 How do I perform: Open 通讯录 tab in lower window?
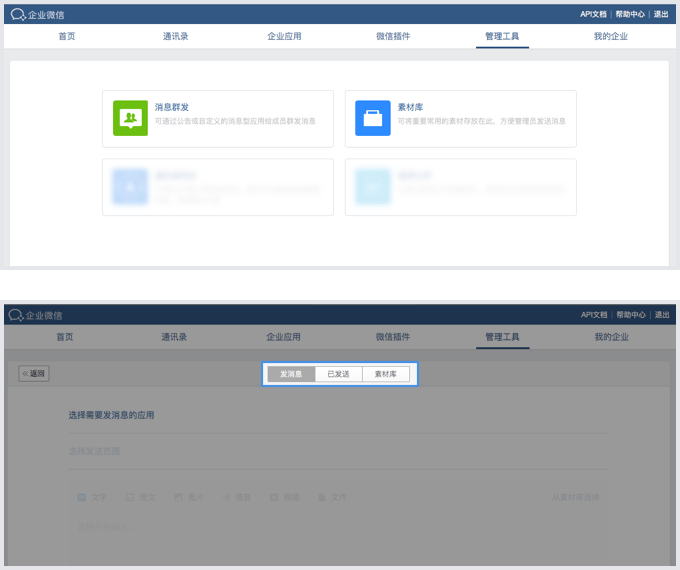click(174, 337)
